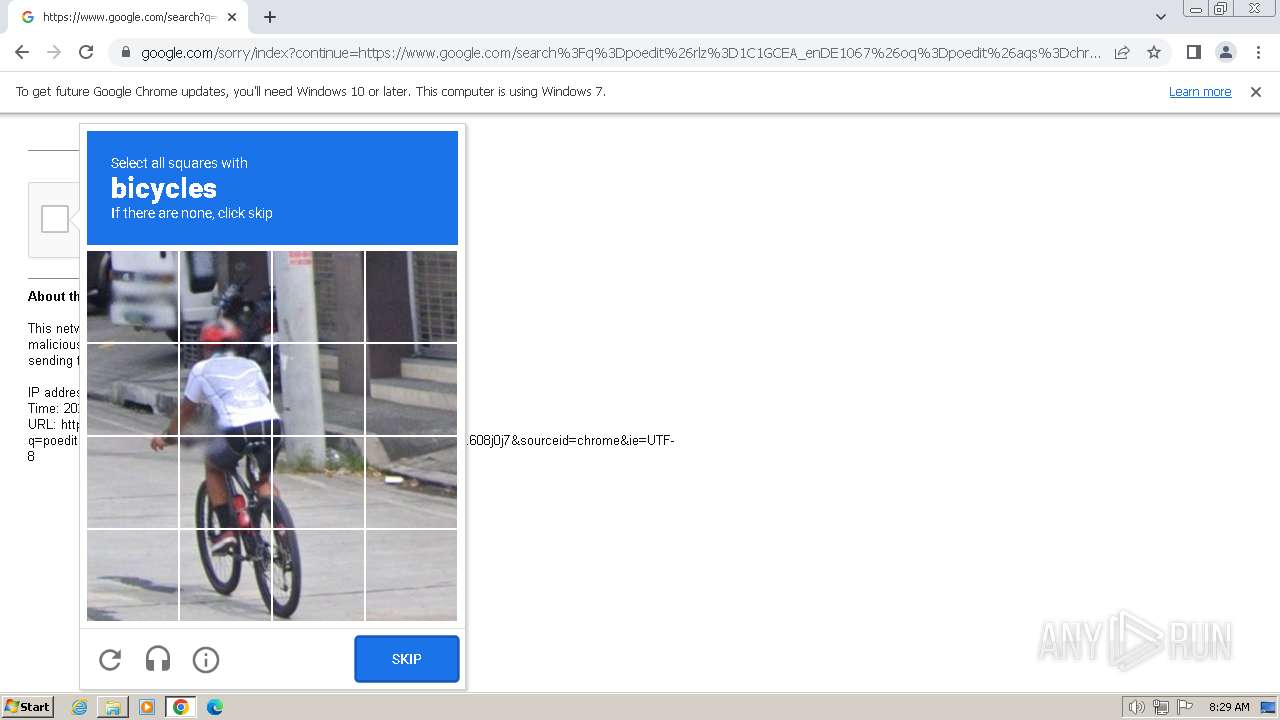Select the square with the rider's white shirt
Image resolution: width=1280 pixels, height=720 pixels.
coord(225,389)
